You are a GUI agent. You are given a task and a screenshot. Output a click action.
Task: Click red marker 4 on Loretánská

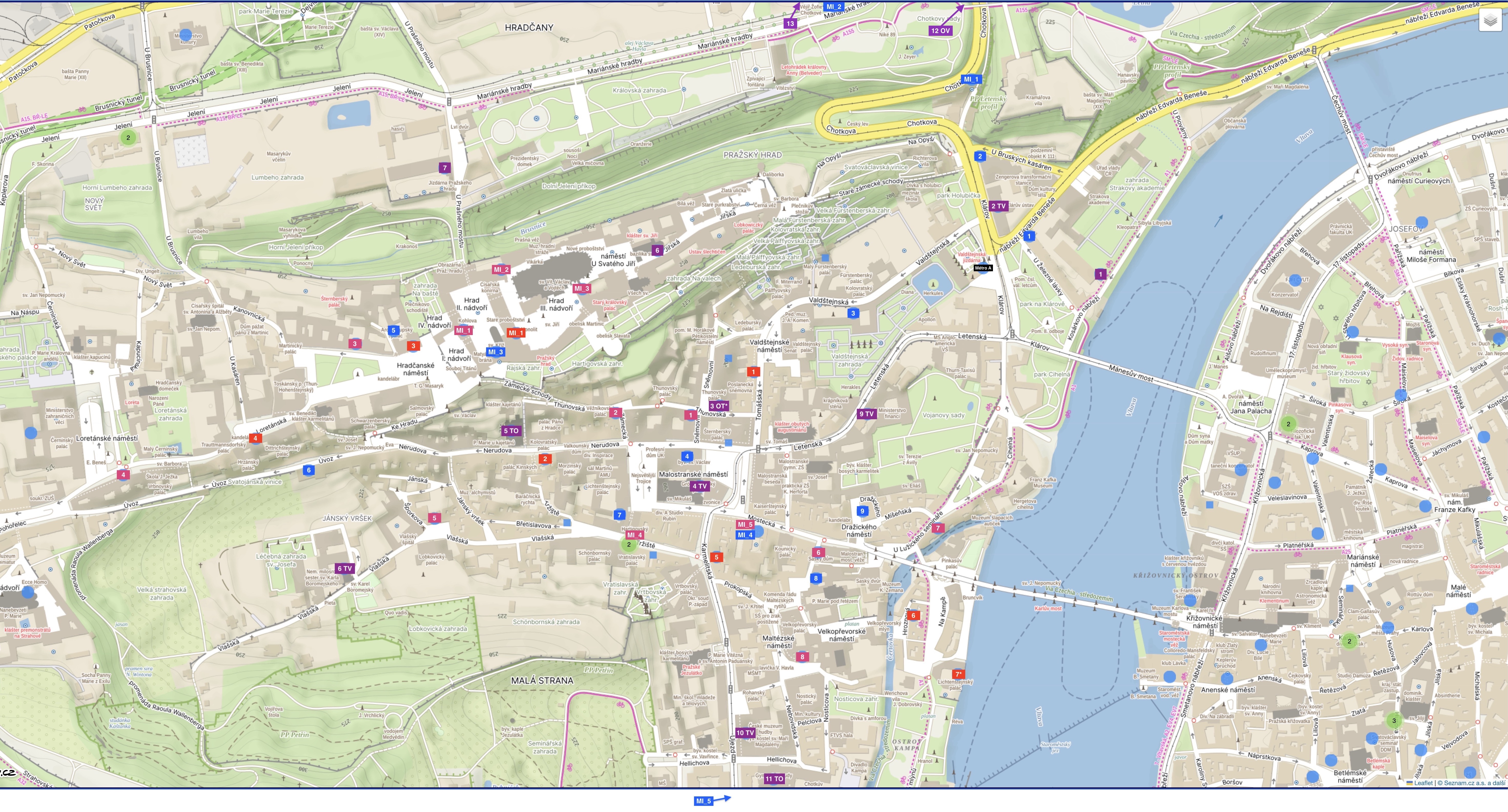(255, 438)
